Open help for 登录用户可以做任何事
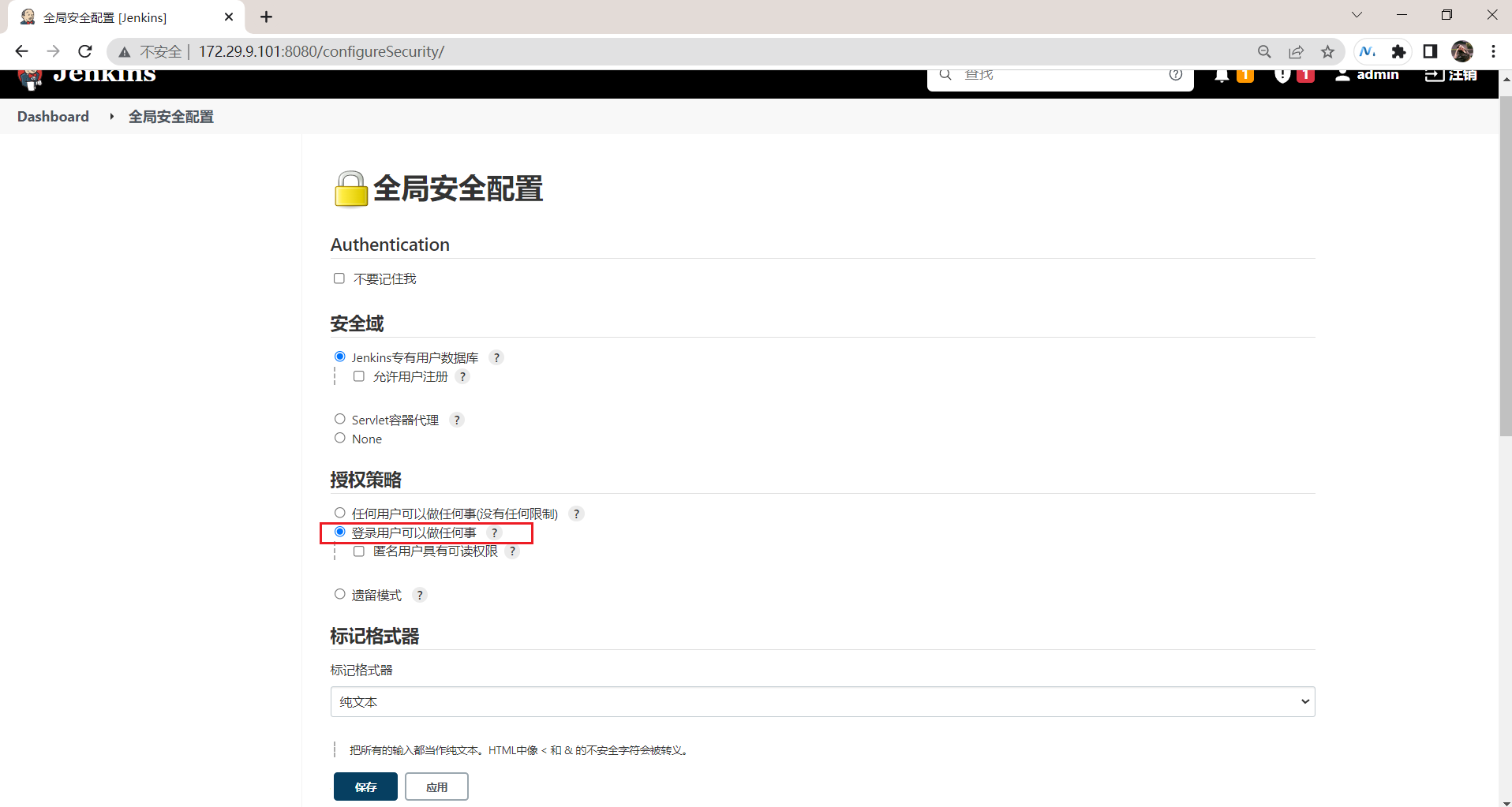 pos(495,532)
